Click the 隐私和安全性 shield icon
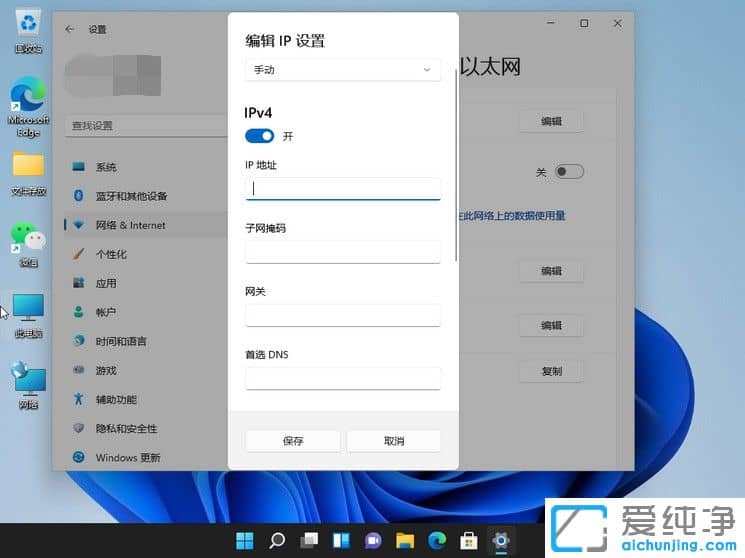Screen dimensions: 745x558 click(79, 428)
